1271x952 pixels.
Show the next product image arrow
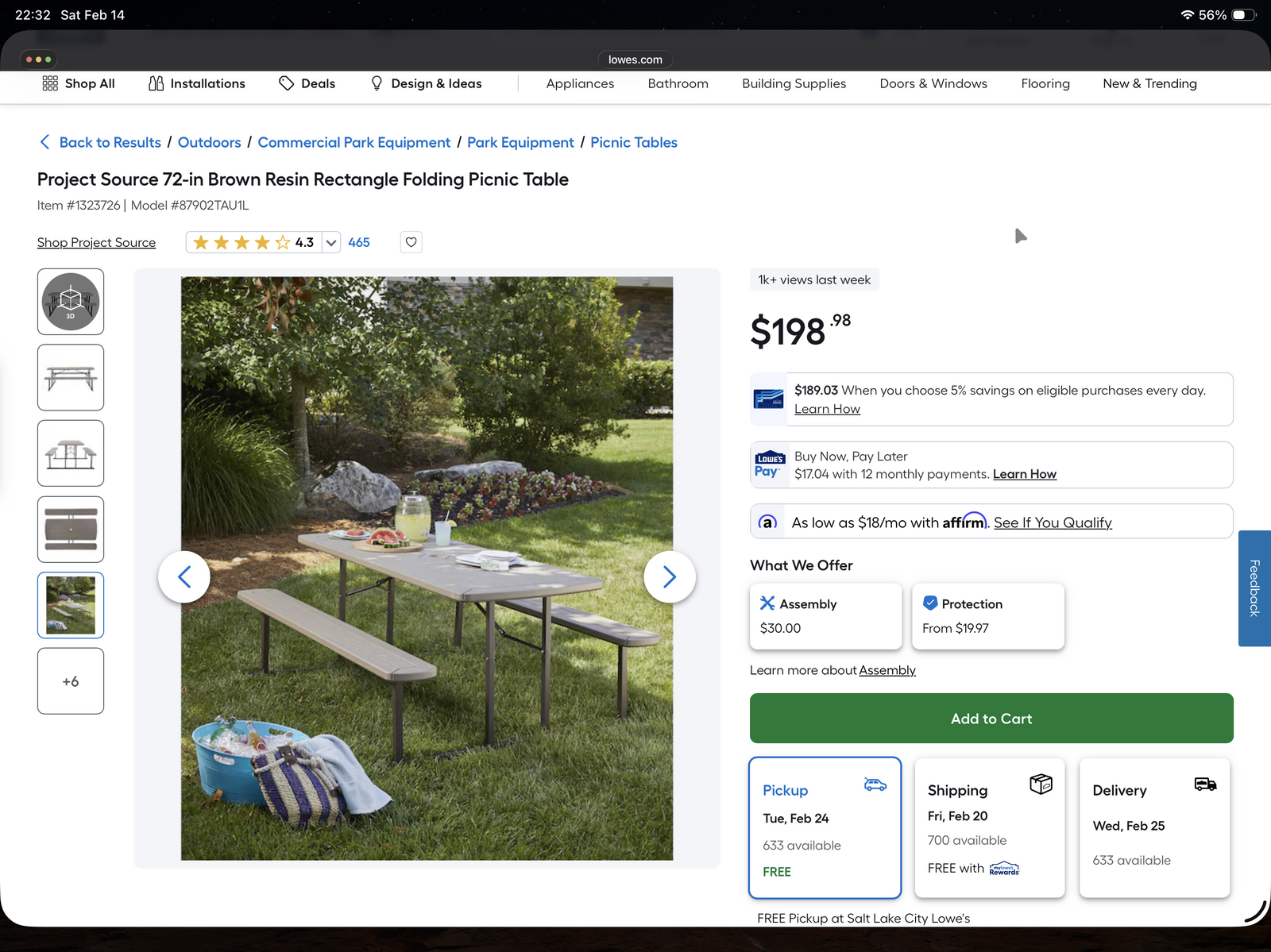pyautogui.click(x=669, y=576)
